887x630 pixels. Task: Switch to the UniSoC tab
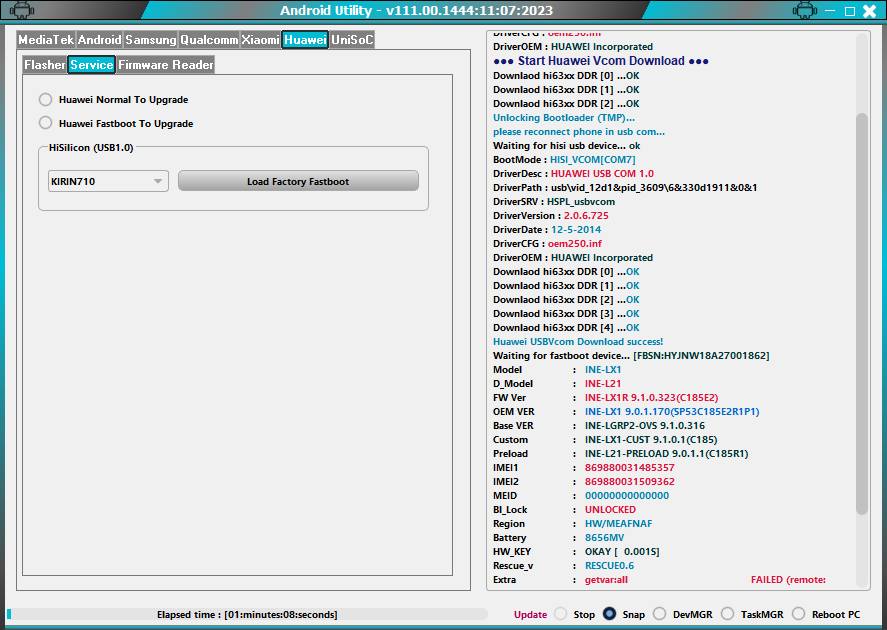click(x=352, y=40)
